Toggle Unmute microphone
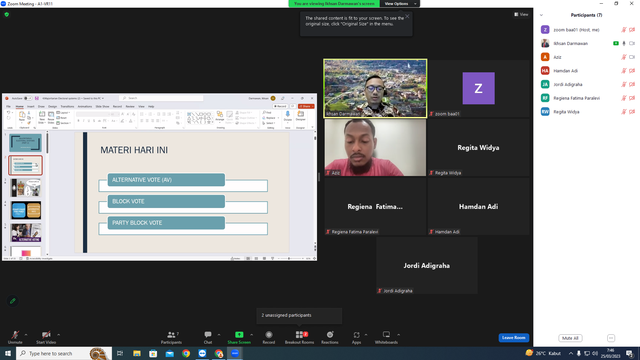The image size is (640, 360). point(15,337)
